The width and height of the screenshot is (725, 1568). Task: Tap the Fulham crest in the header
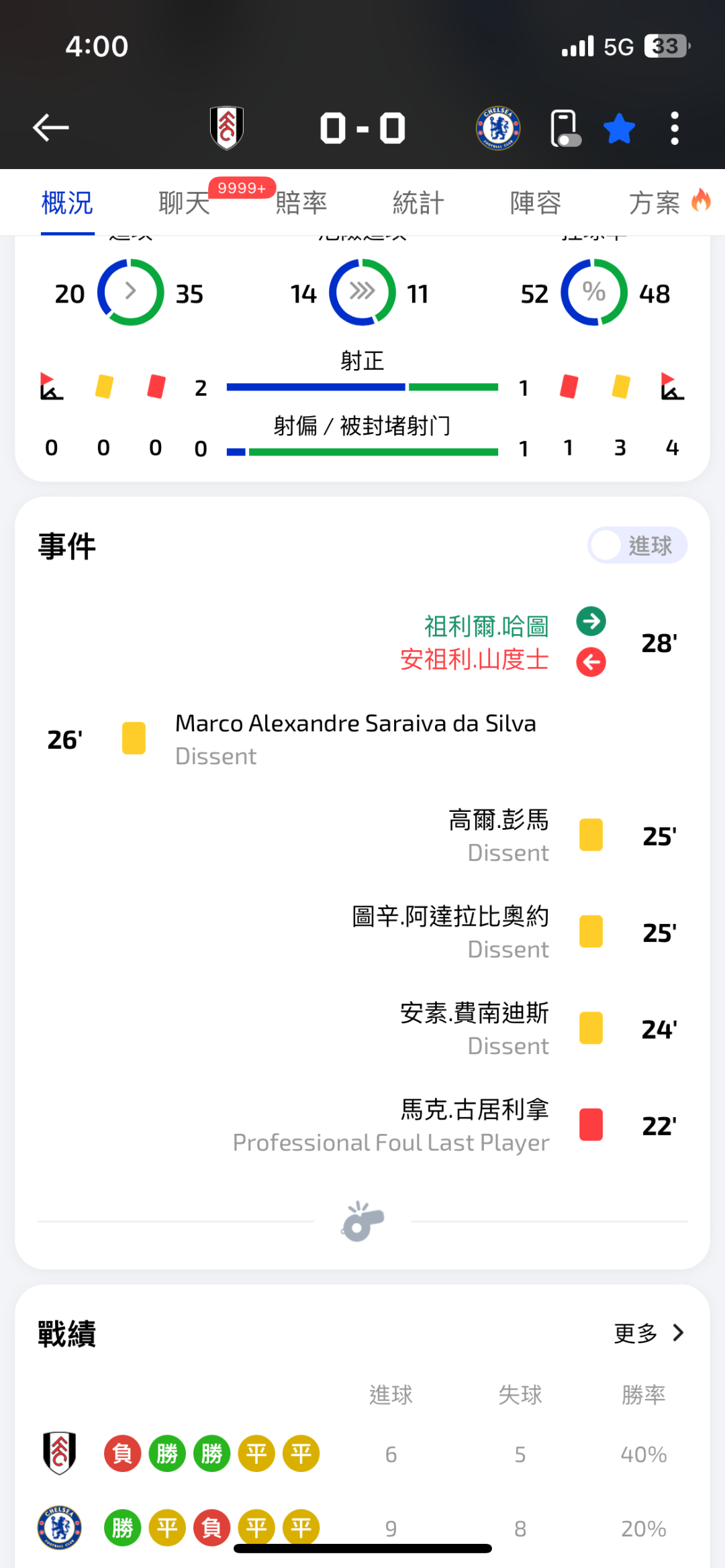coord(227,127)
